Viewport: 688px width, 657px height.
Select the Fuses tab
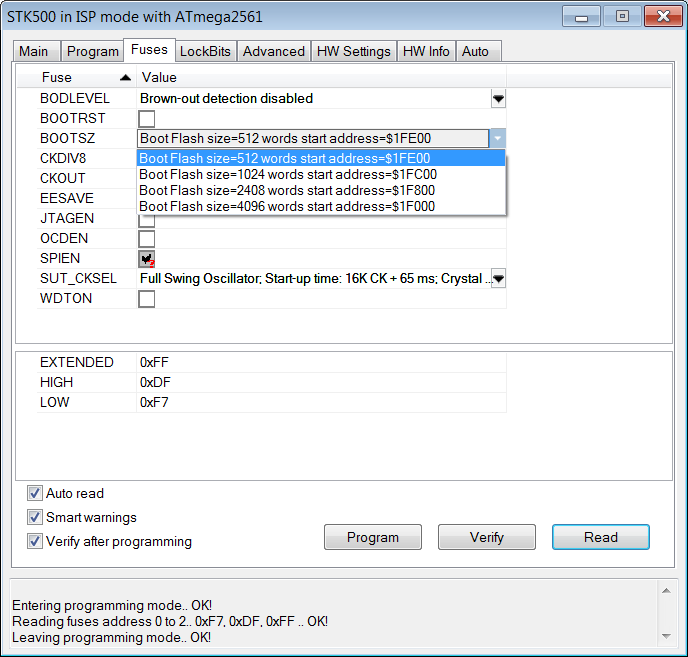point(149,50)
